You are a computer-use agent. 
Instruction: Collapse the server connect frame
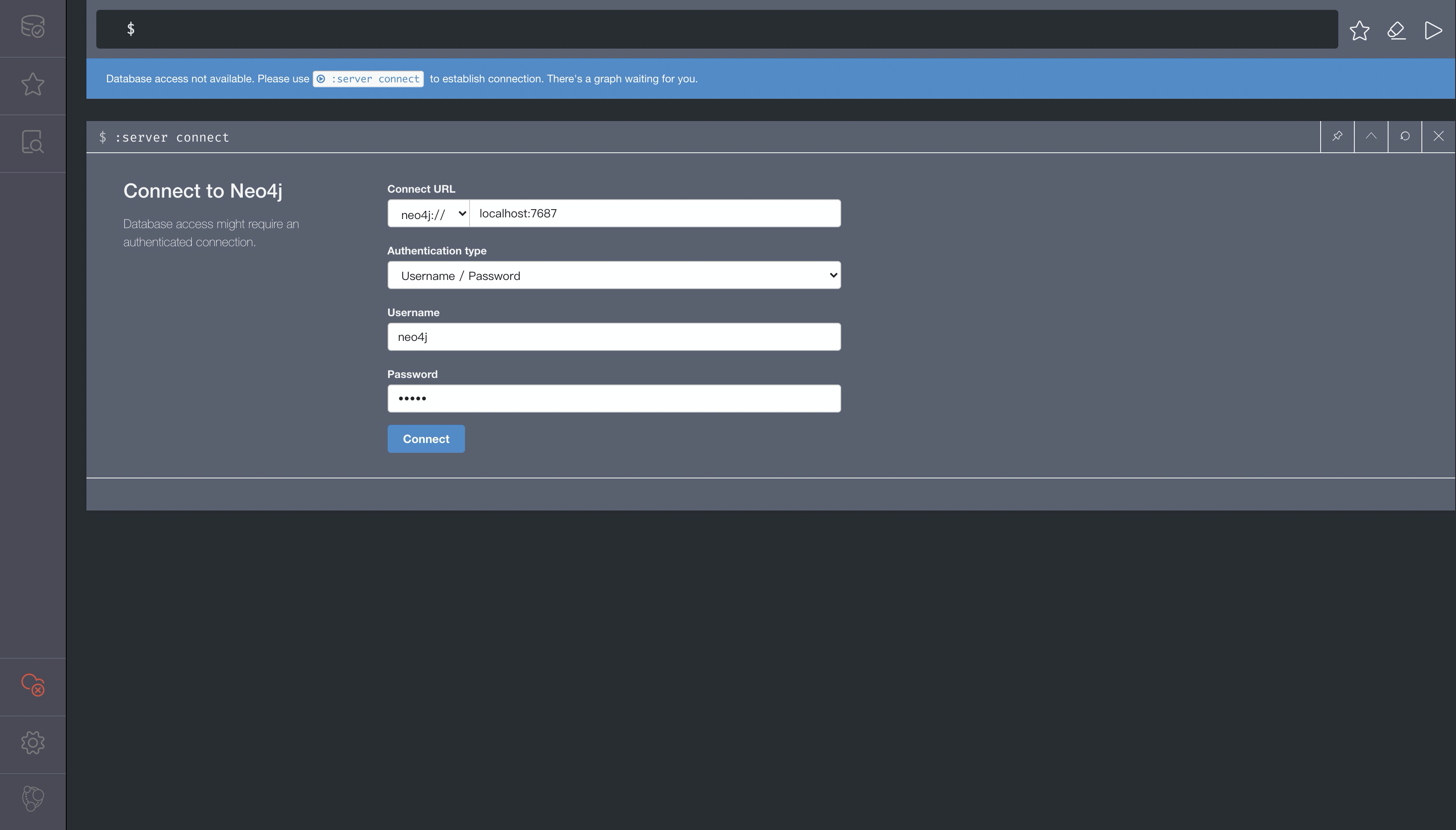[x=1370, y=136]
